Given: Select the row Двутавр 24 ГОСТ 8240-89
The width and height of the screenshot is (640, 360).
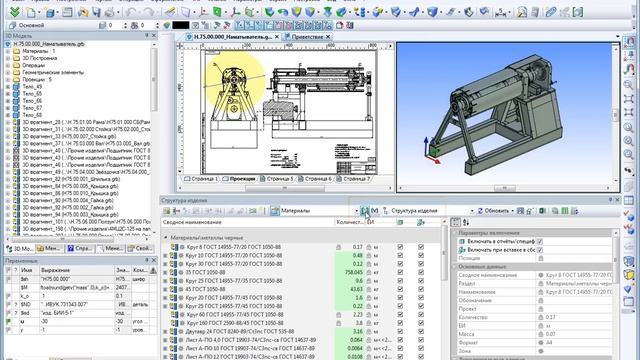Looking at the screenshot, I should 240,331.
